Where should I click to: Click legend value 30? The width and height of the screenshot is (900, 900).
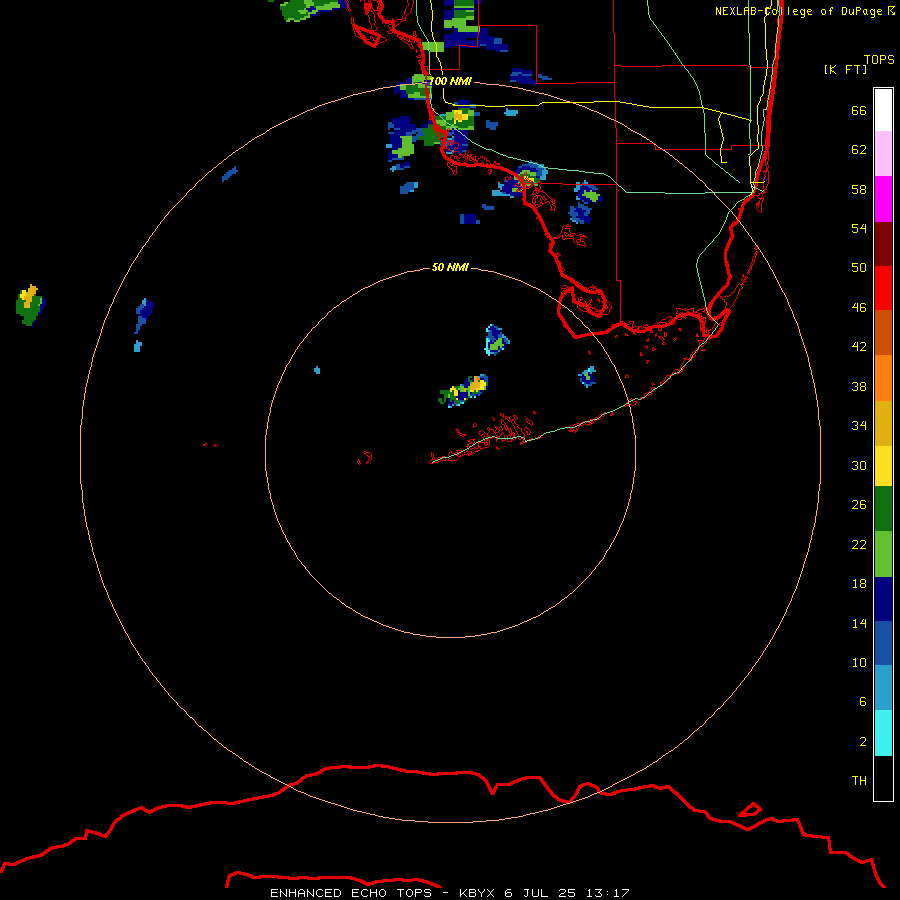(x=859, y=465)
